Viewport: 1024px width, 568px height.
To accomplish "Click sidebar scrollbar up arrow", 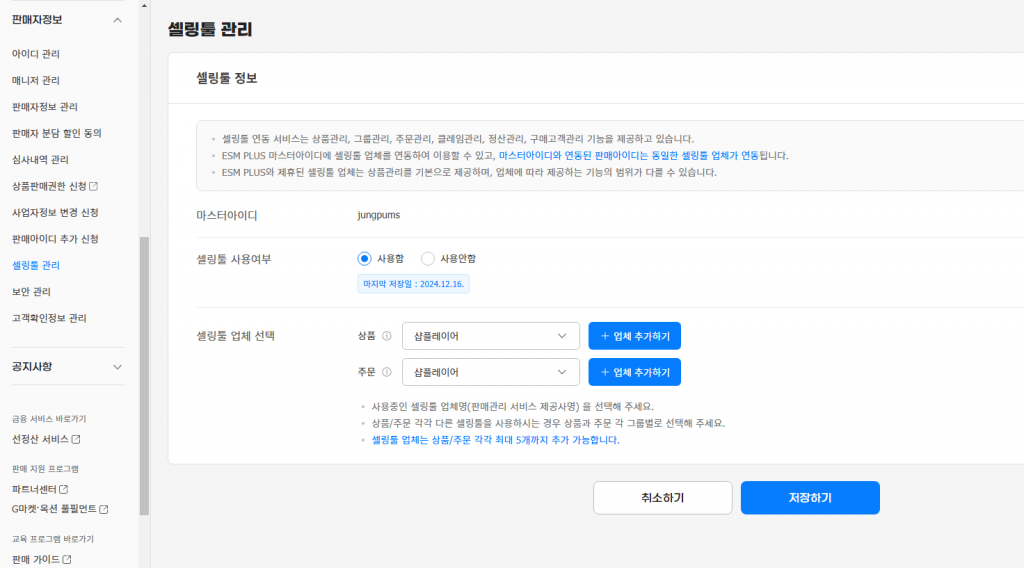I will pyautogui.click(x=144, y=5).
